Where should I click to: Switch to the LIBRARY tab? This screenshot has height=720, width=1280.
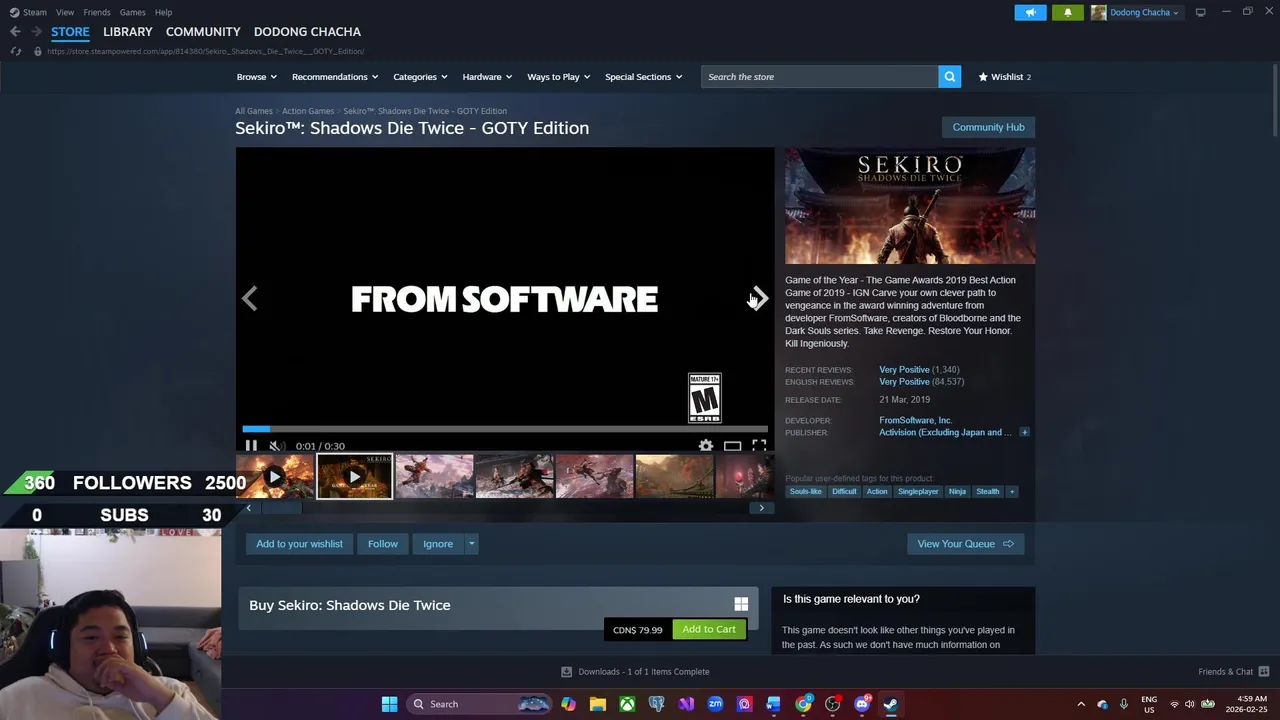(128, 32)
